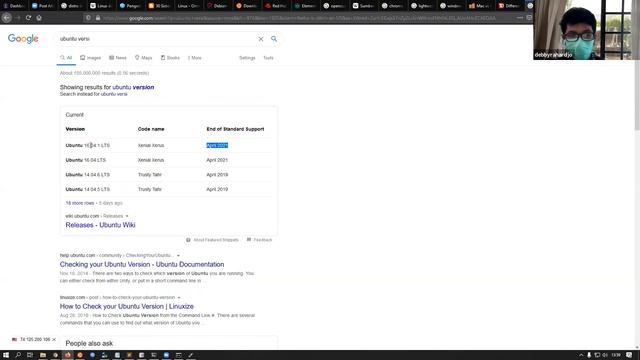640x360 pixels.
Task: Search instead for 'ubuntu versi' link
Action: [x=114, y=94]
